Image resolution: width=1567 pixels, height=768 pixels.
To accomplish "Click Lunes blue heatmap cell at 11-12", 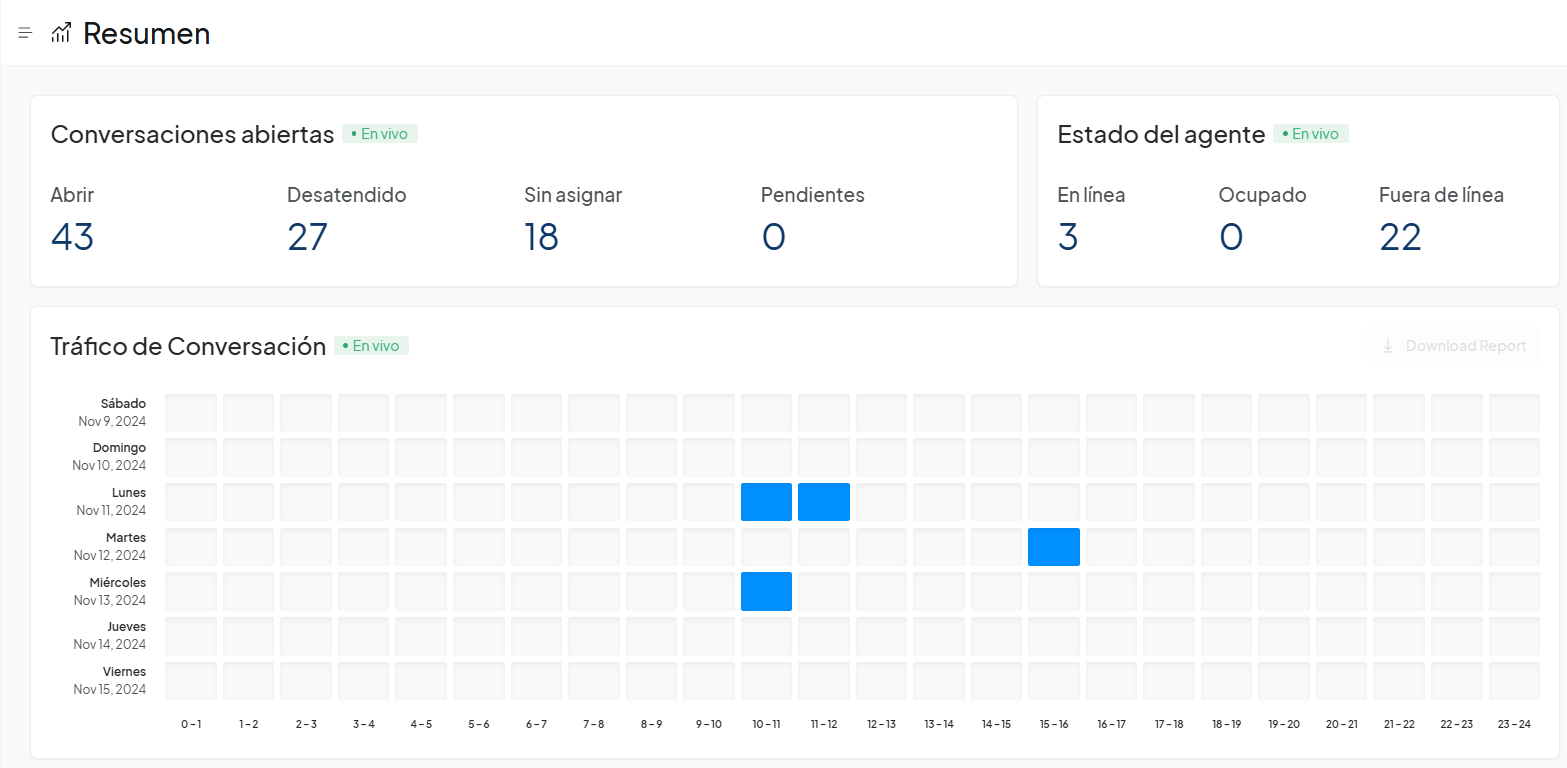I will [824, 502].
